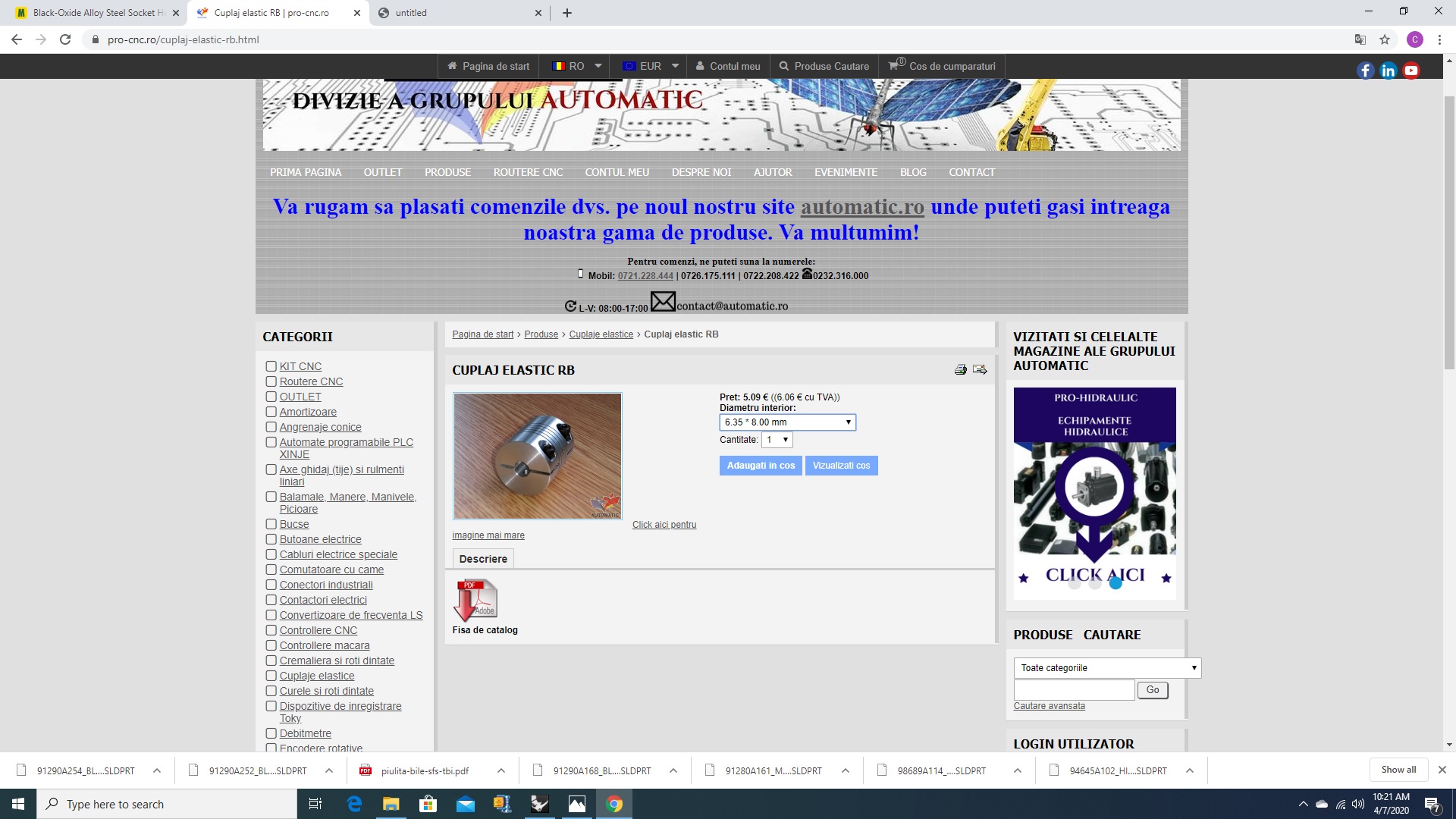Click the email-to-friend icon beside printer
Viewport: 1456px width, 819px height.
(980, 369)
